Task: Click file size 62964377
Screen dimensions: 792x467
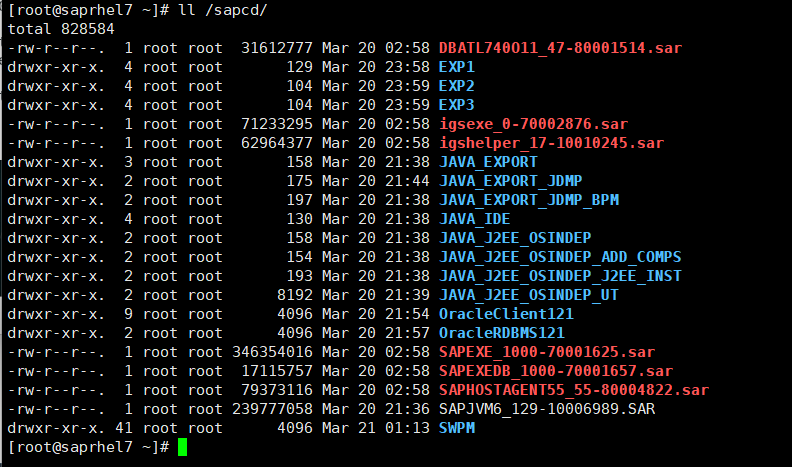Action: (x=277, y=143)
